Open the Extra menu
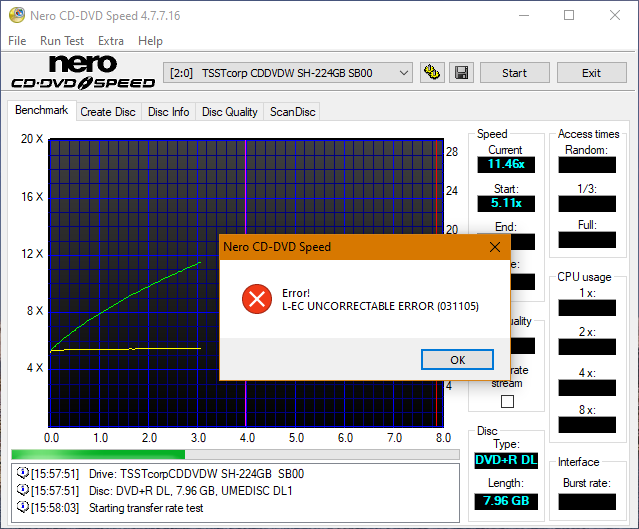 click(x=111, y=41)
